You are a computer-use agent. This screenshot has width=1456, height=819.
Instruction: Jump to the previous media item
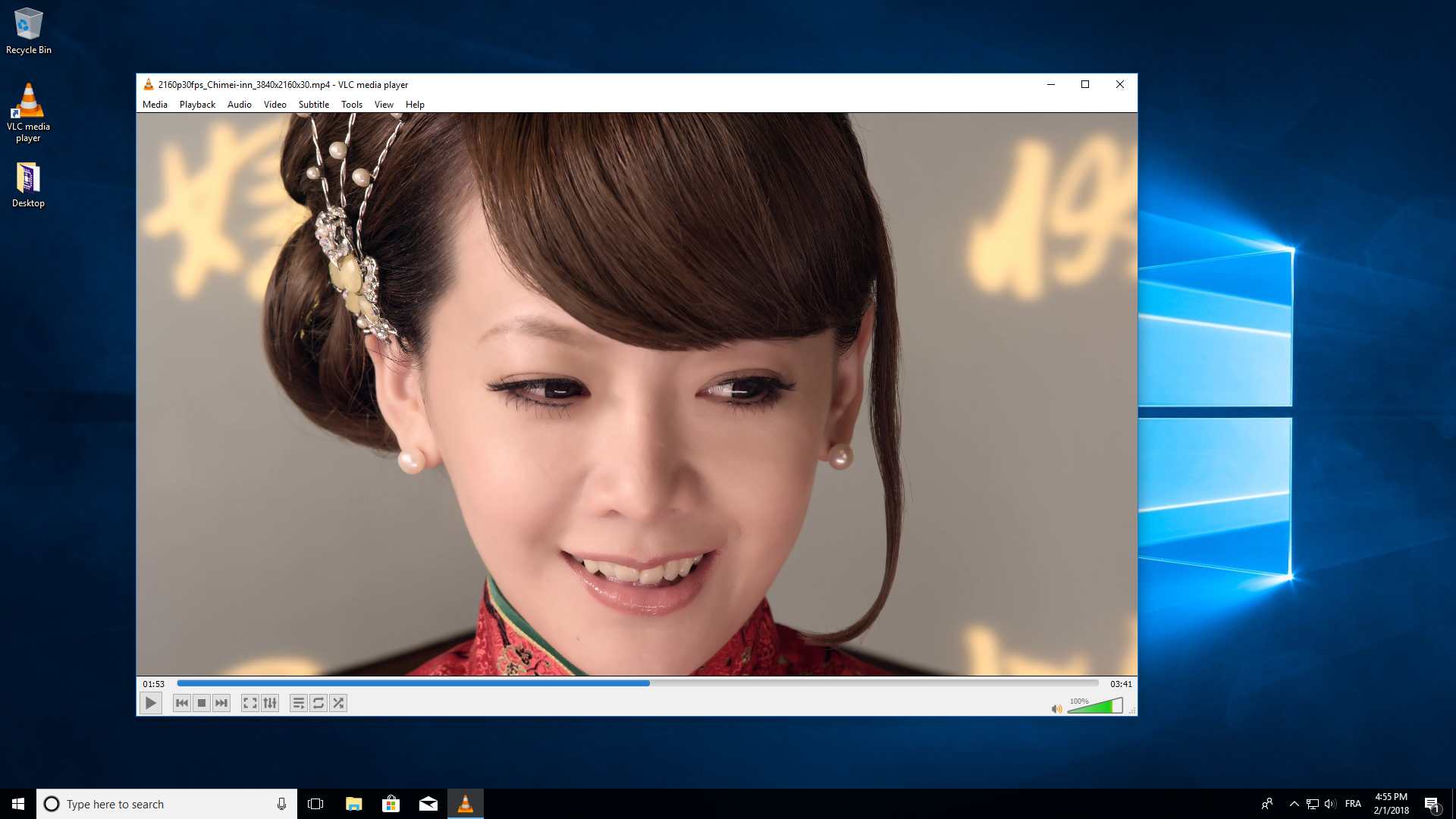click(x=181, y=703)
